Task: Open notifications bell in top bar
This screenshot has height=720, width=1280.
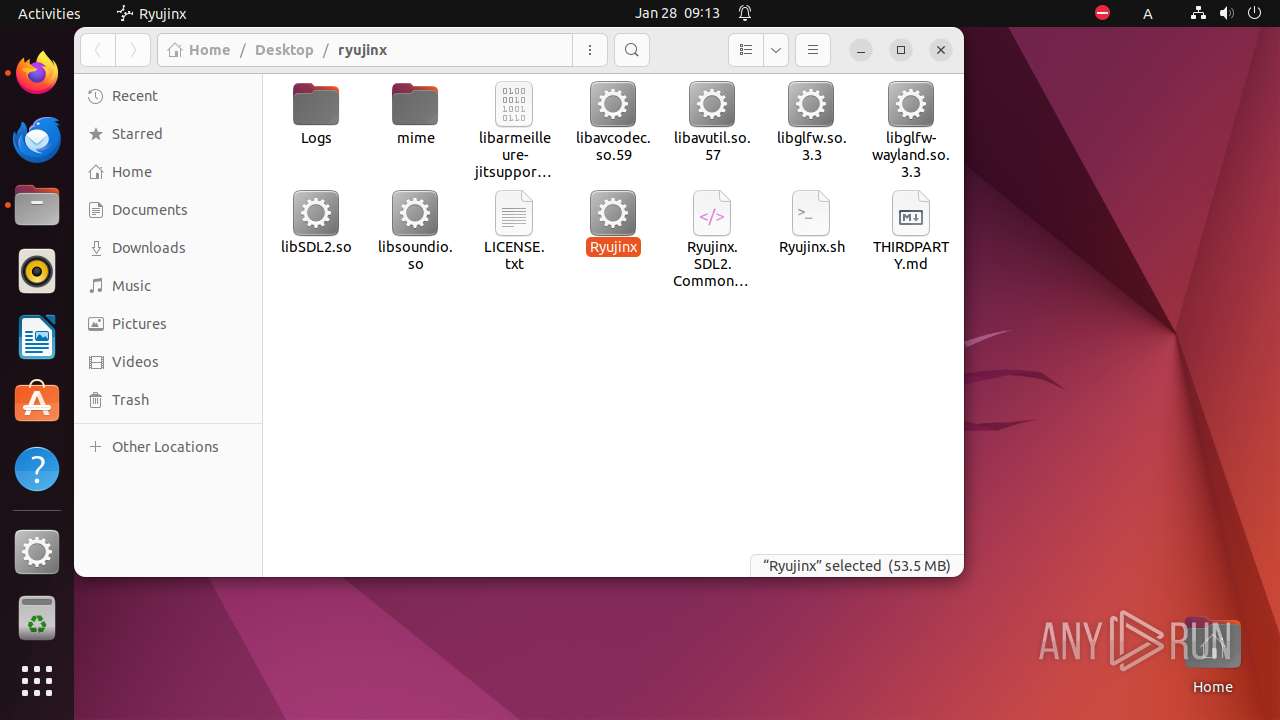Action: (745, 13)
